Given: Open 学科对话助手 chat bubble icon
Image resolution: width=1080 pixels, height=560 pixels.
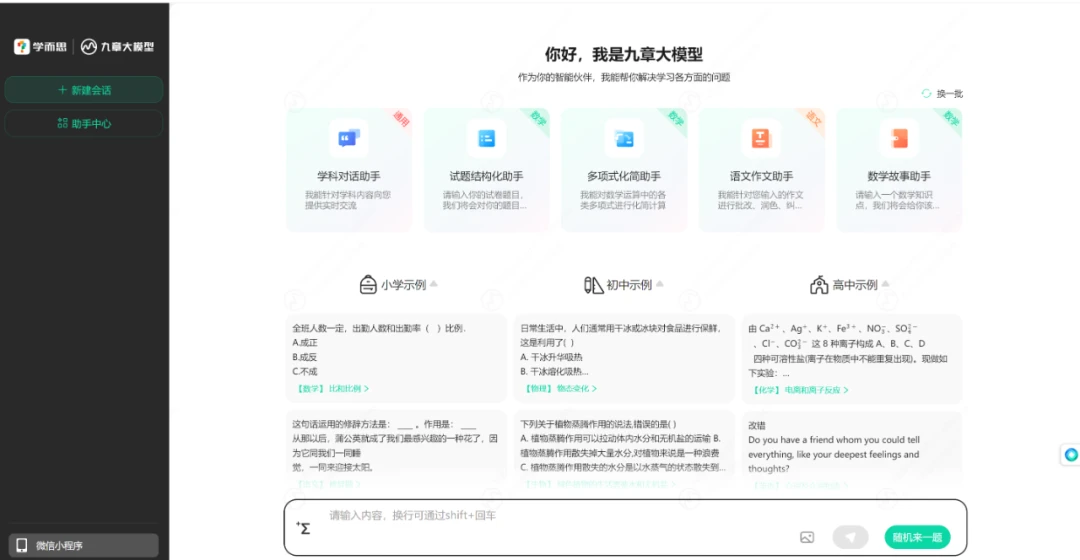Looking at the screenshot, I should (349, 138).
